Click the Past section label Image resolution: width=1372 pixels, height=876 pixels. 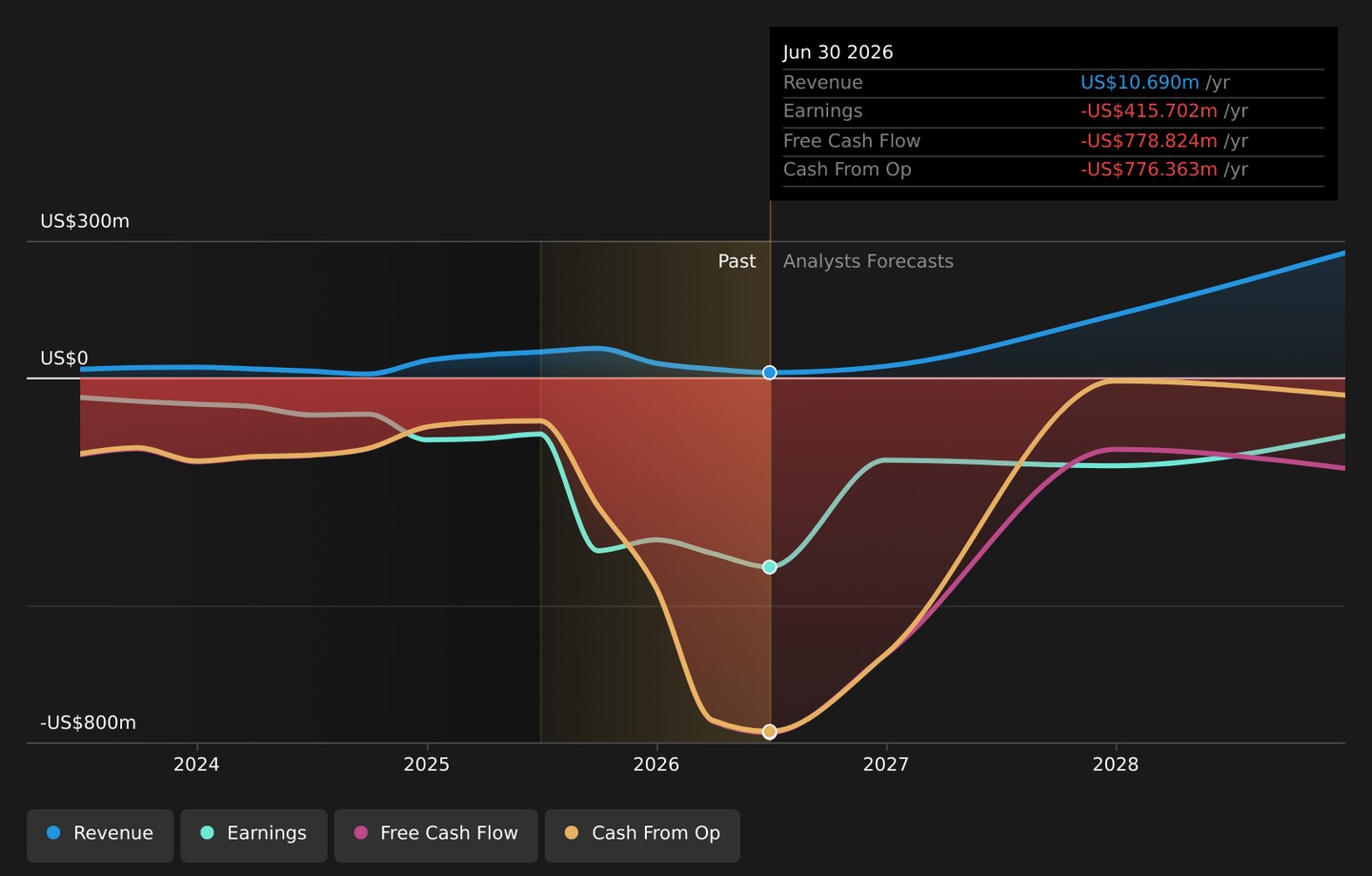736,261
